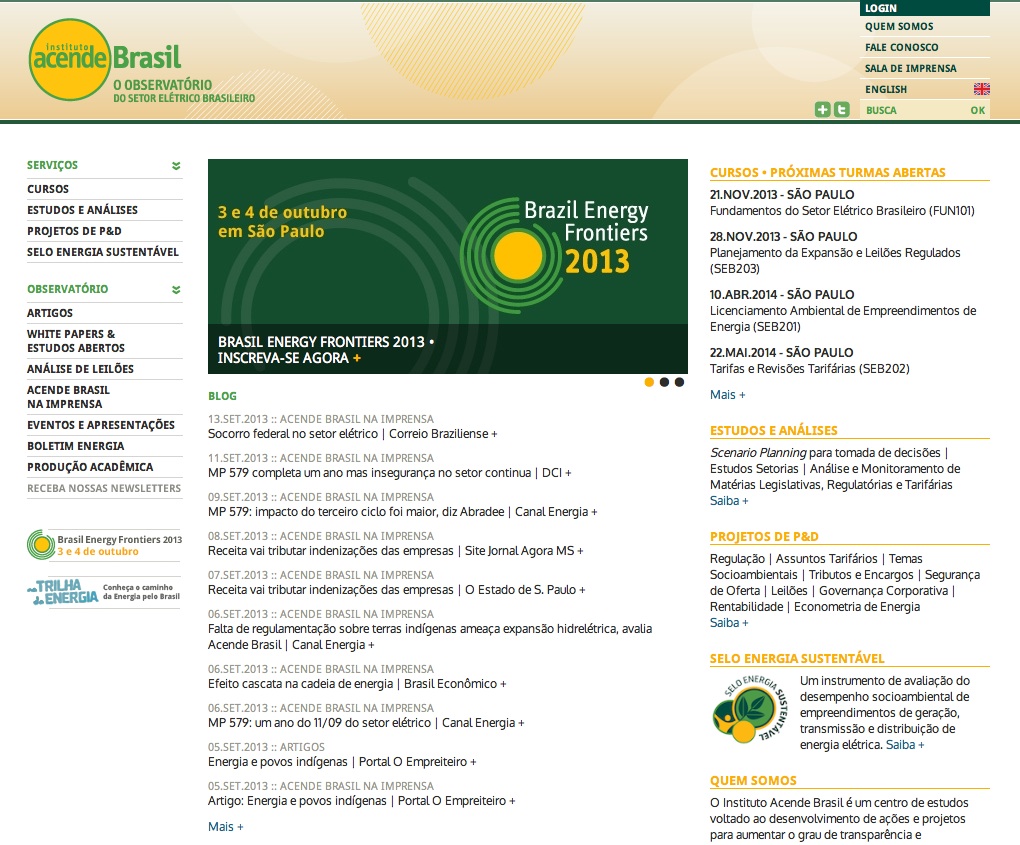Click the Estudos e Análises orange heading
The width and height of the screenshot is (1020, 845).
point(773,431)
